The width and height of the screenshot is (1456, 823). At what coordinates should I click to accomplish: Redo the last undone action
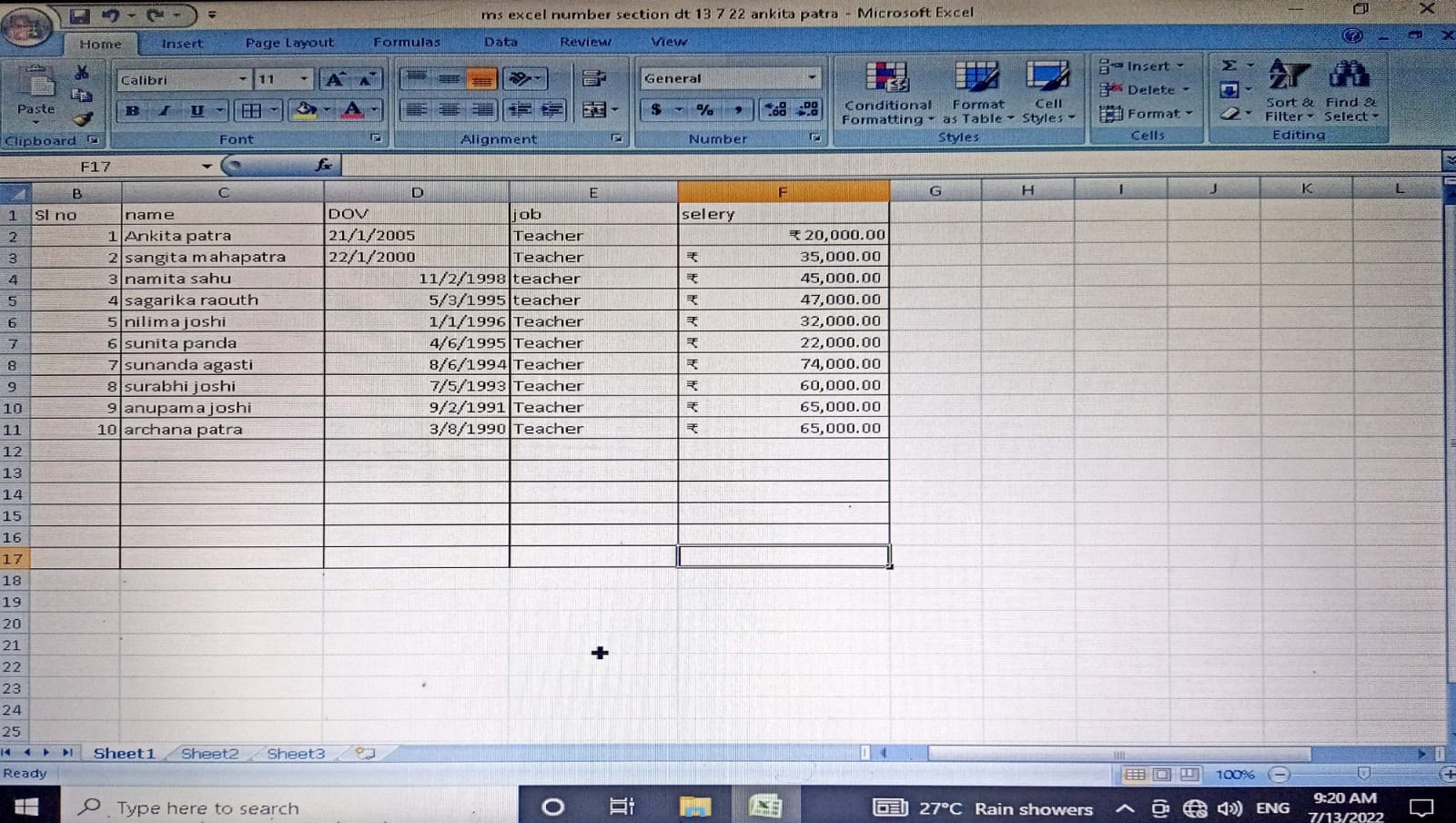pyautogui.click(x=156, y=15)
